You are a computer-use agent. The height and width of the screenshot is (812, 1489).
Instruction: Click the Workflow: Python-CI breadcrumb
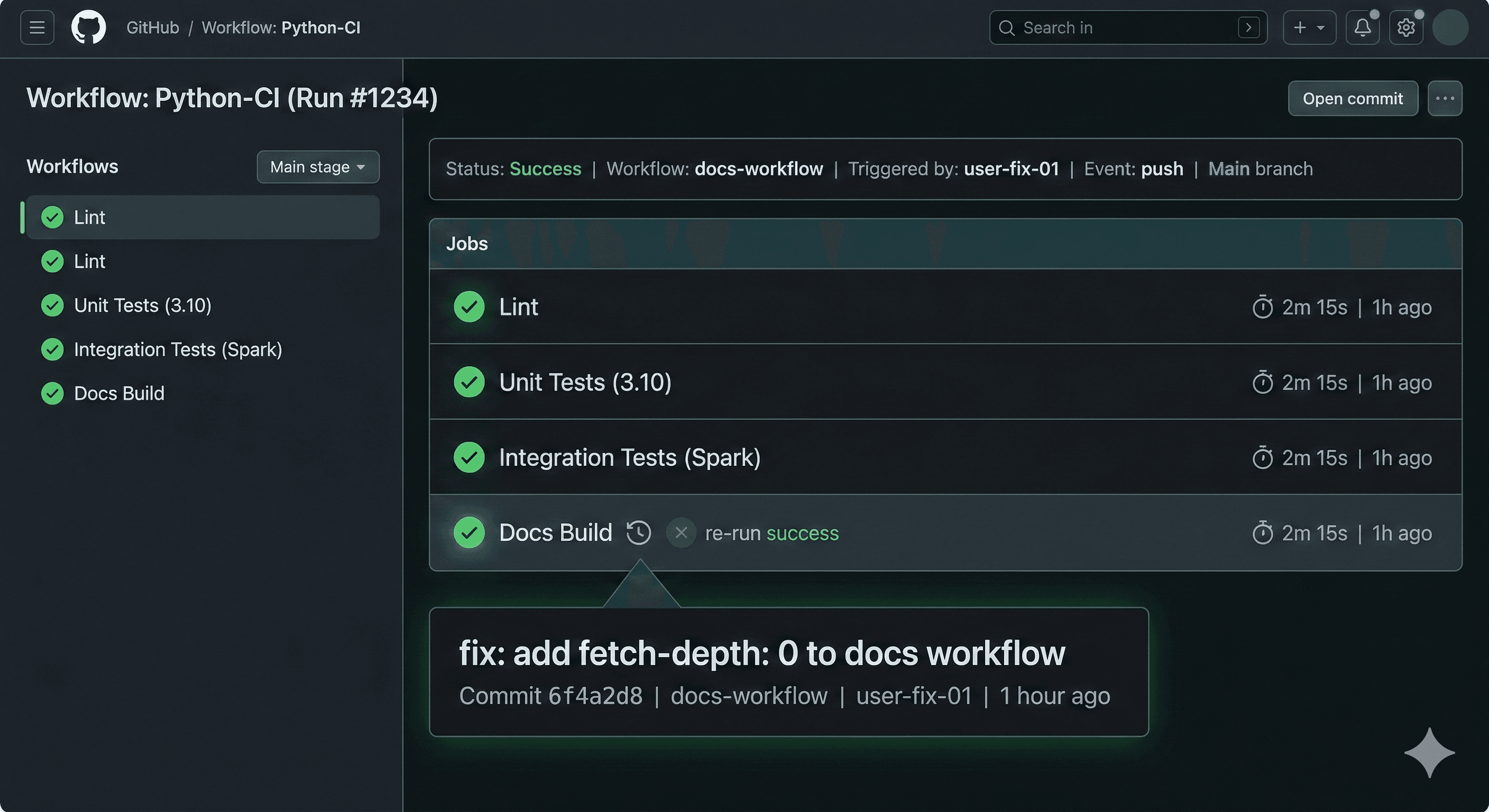[281, 27]
